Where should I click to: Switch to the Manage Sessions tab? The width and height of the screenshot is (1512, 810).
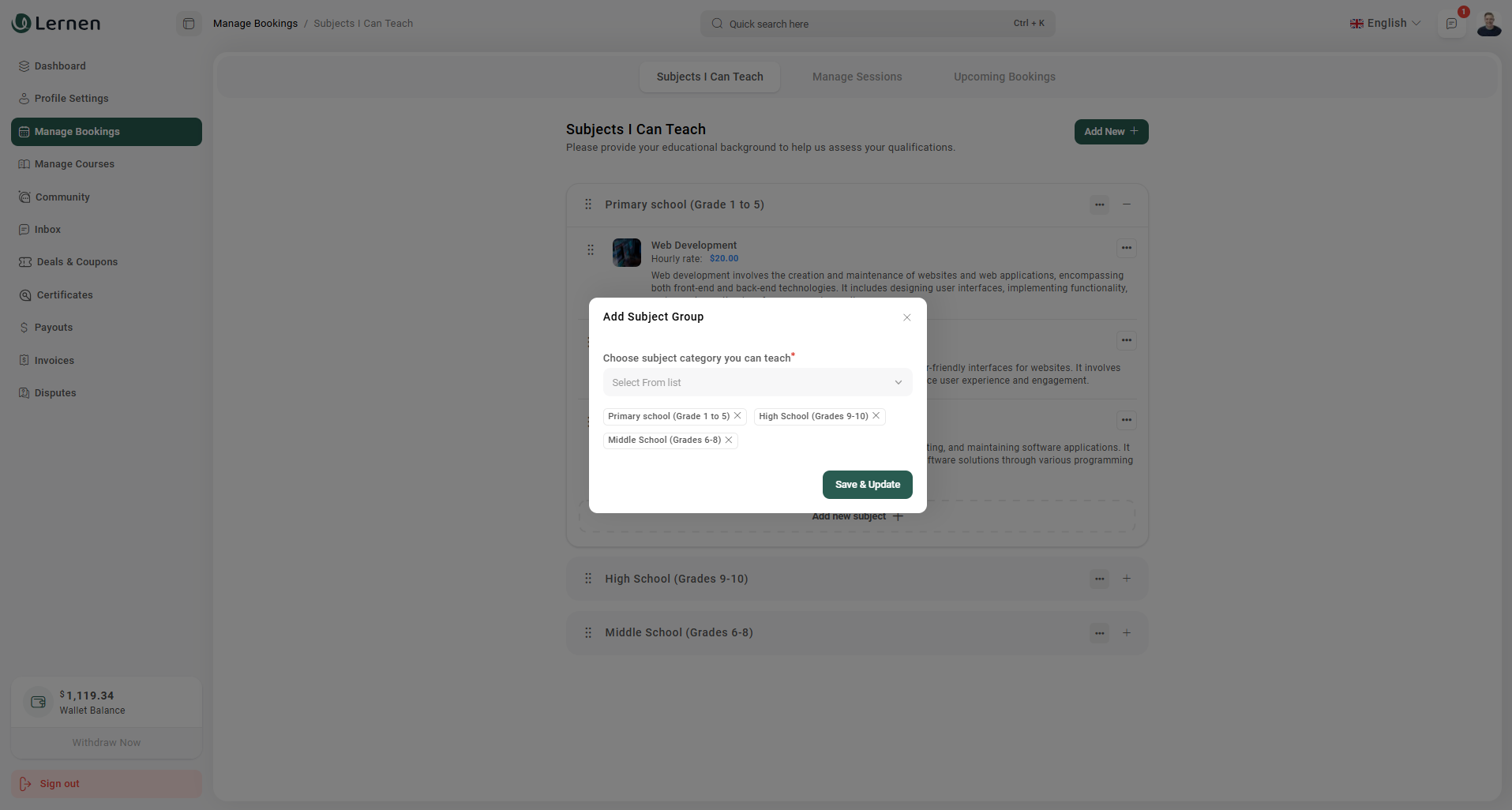pyautogui.click(x=857, y=77)
